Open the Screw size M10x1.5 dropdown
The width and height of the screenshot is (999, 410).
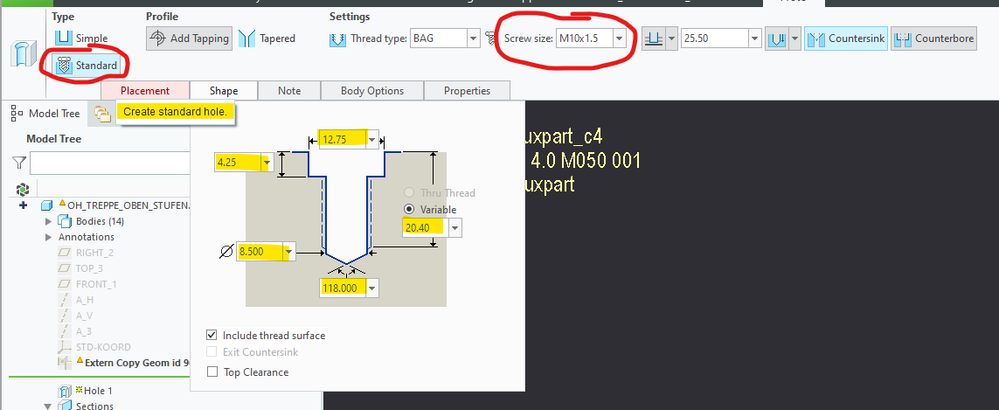pos(620,38)
